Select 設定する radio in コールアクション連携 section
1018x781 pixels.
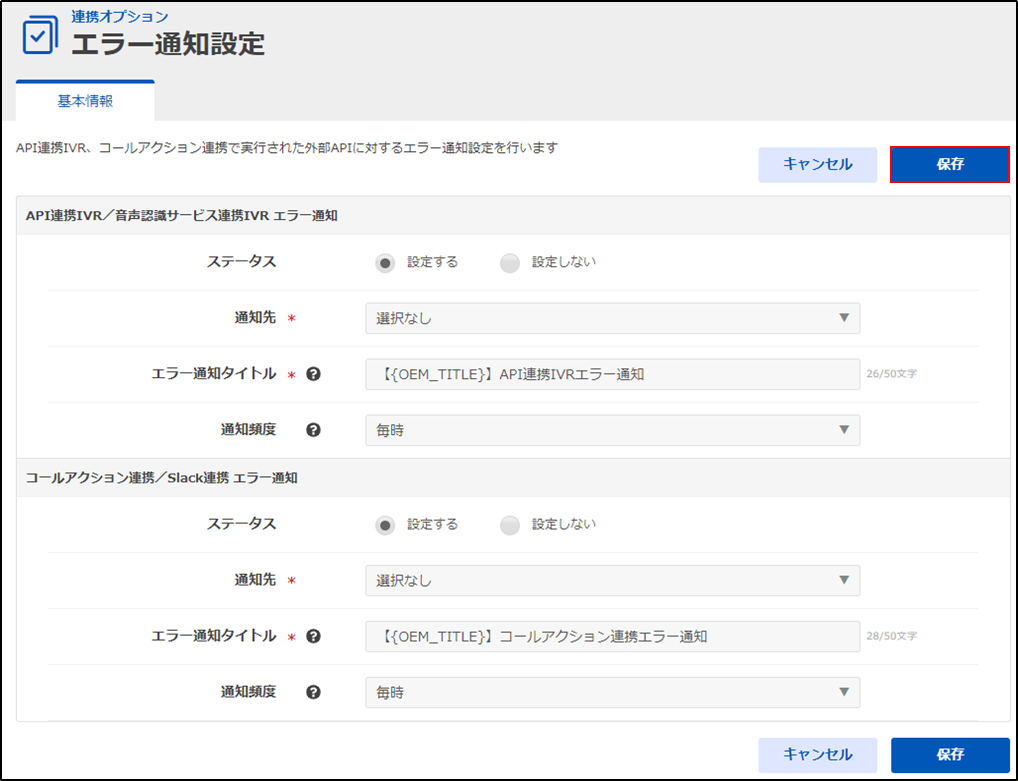(385, 525)
